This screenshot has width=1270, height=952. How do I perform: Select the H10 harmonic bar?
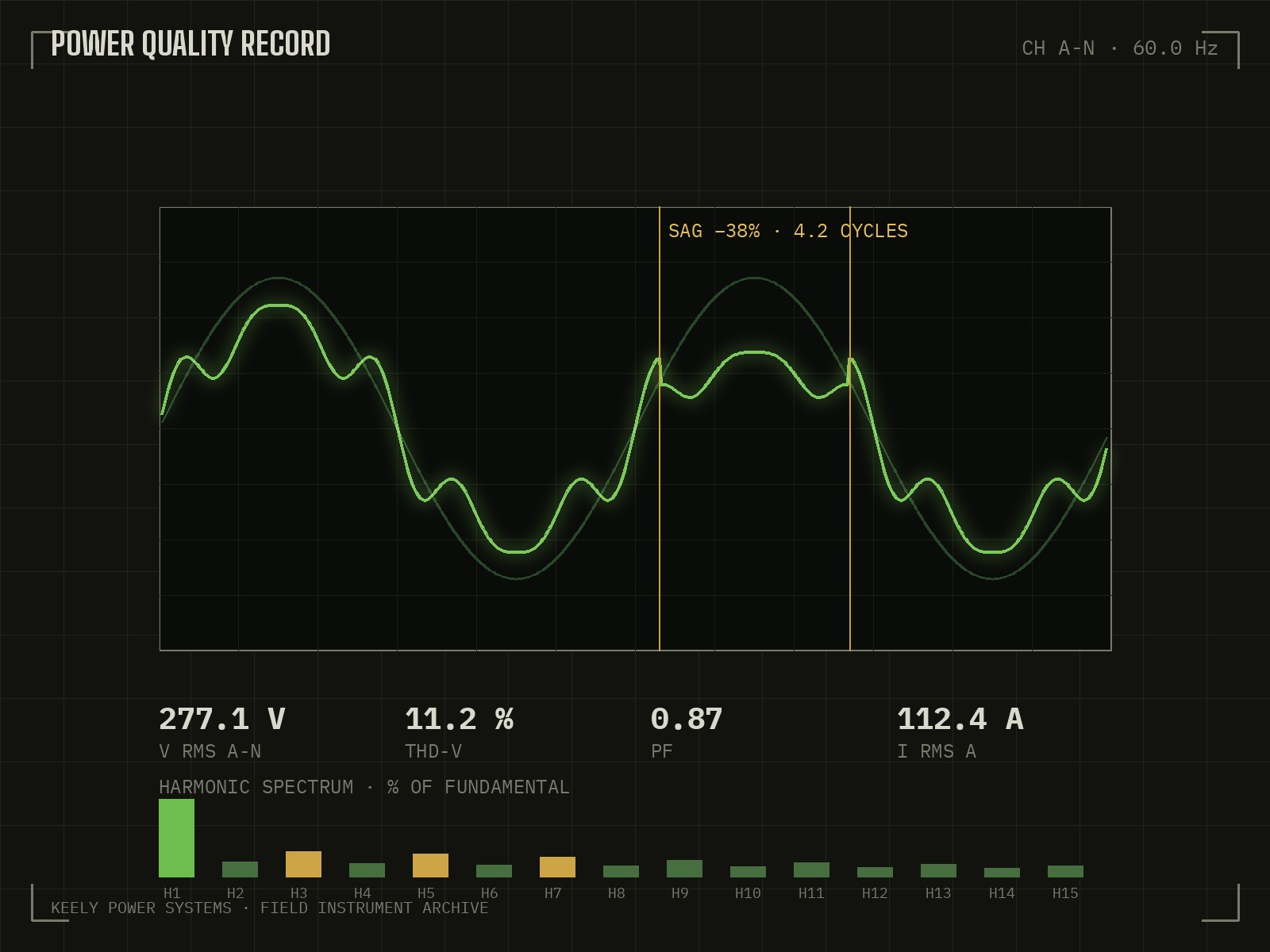pos(748,872)
